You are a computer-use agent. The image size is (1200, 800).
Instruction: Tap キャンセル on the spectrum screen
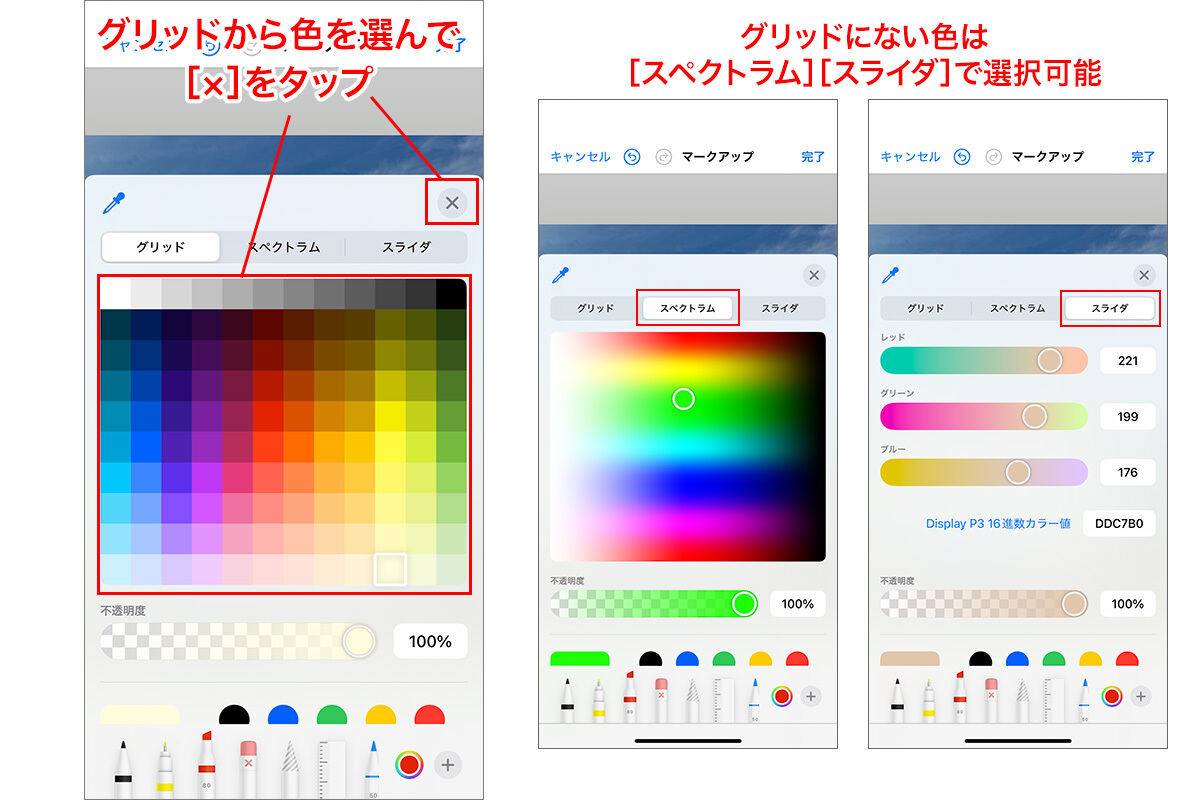pos(580,157)
